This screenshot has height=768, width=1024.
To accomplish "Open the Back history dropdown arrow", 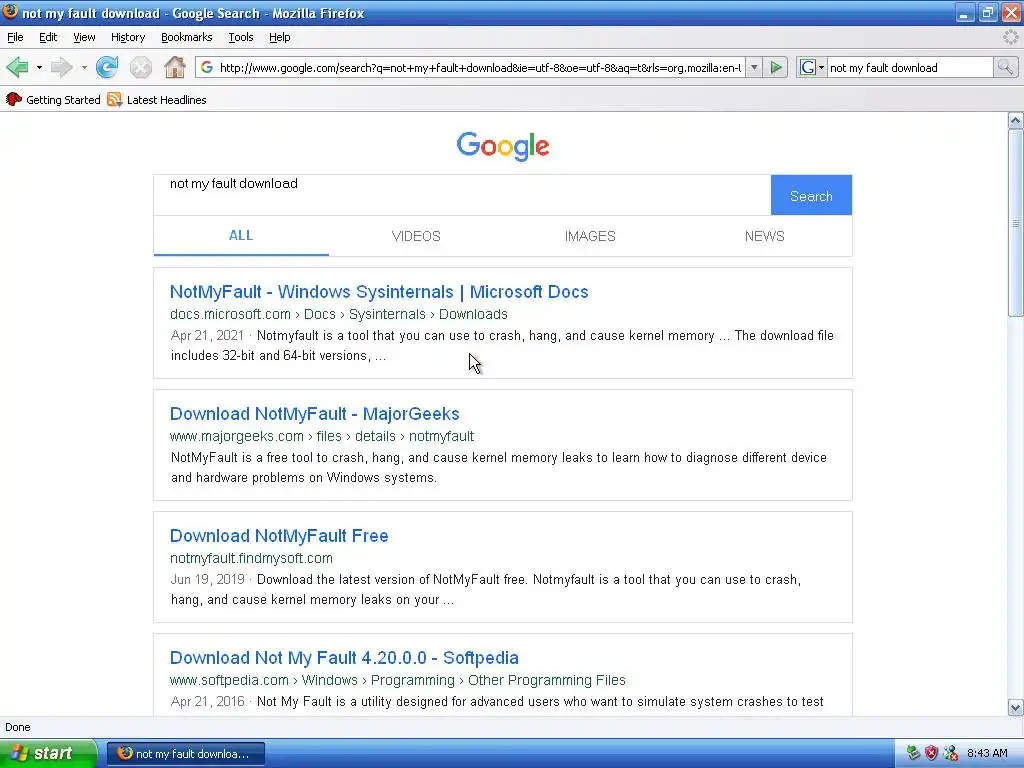I will [x=39, y=67].
